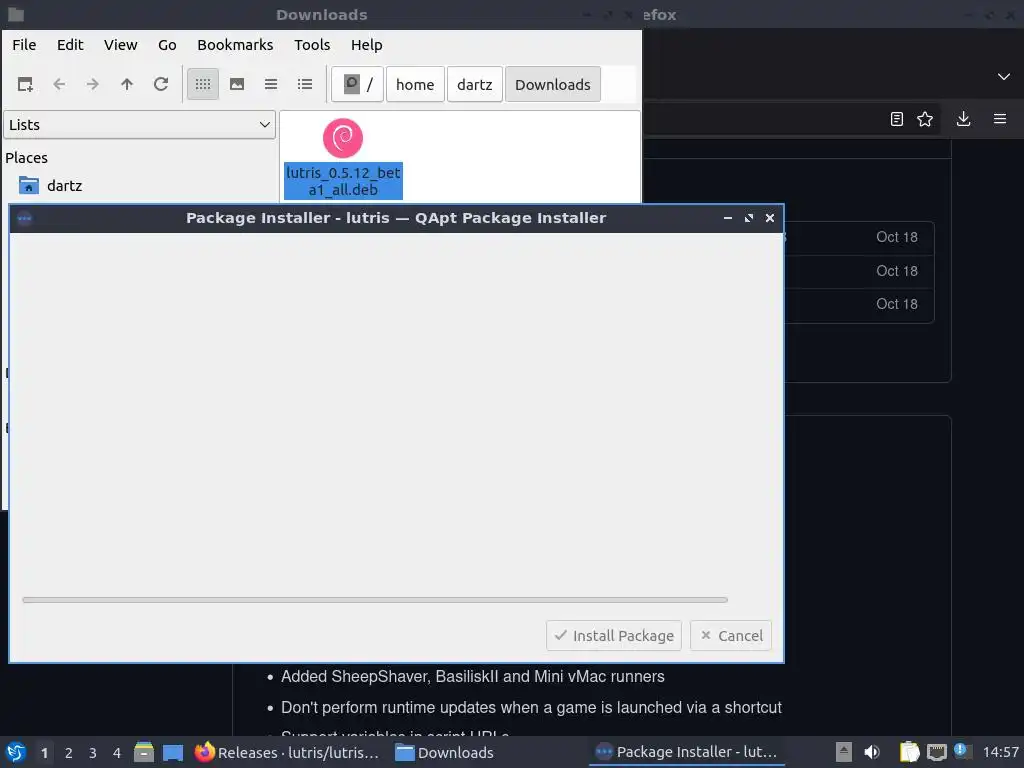The width and height of the screenshot is (1024, 768).
Task: Bookmark this page with star icon
Action: (925, 119)
